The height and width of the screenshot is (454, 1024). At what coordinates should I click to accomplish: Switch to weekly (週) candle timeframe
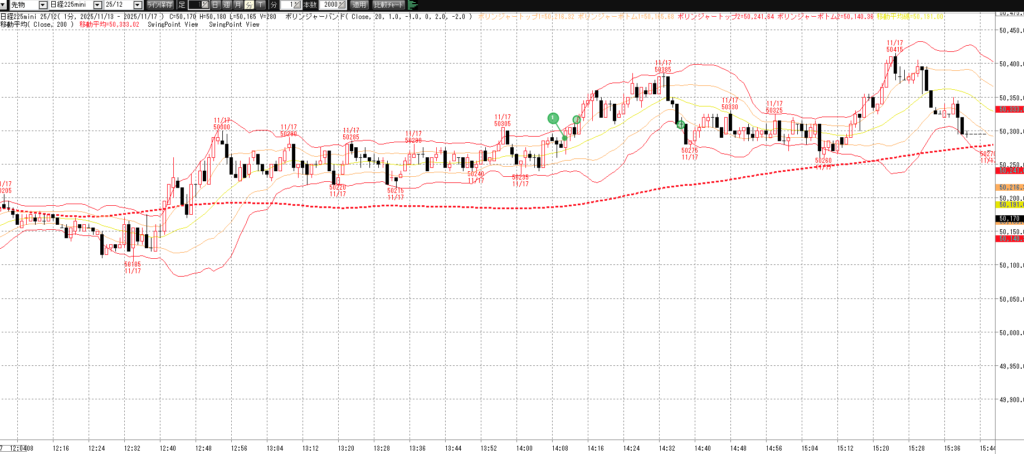[217, 5]
